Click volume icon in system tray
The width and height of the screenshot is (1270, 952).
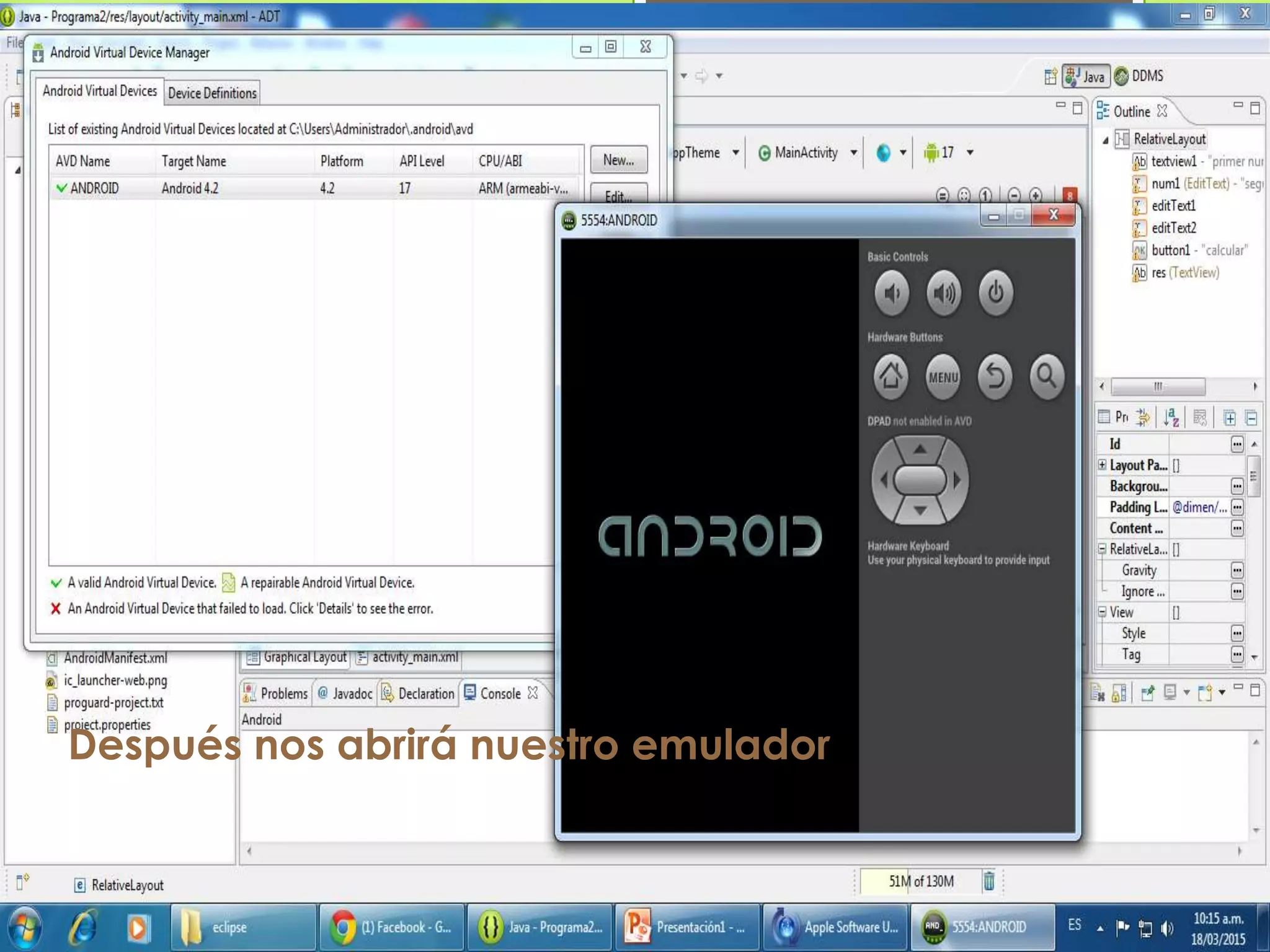pyautogui.click(x=1167, y=928)
